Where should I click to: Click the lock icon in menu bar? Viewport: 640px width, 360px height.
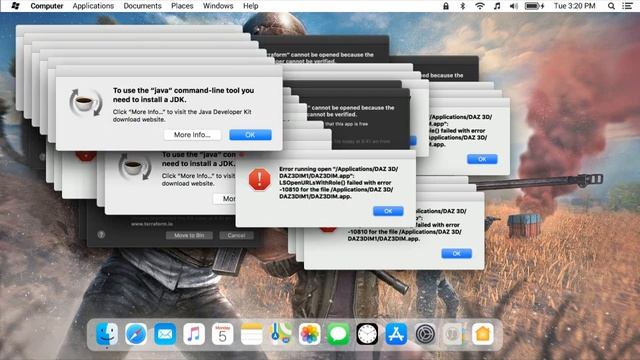point(446,6)
